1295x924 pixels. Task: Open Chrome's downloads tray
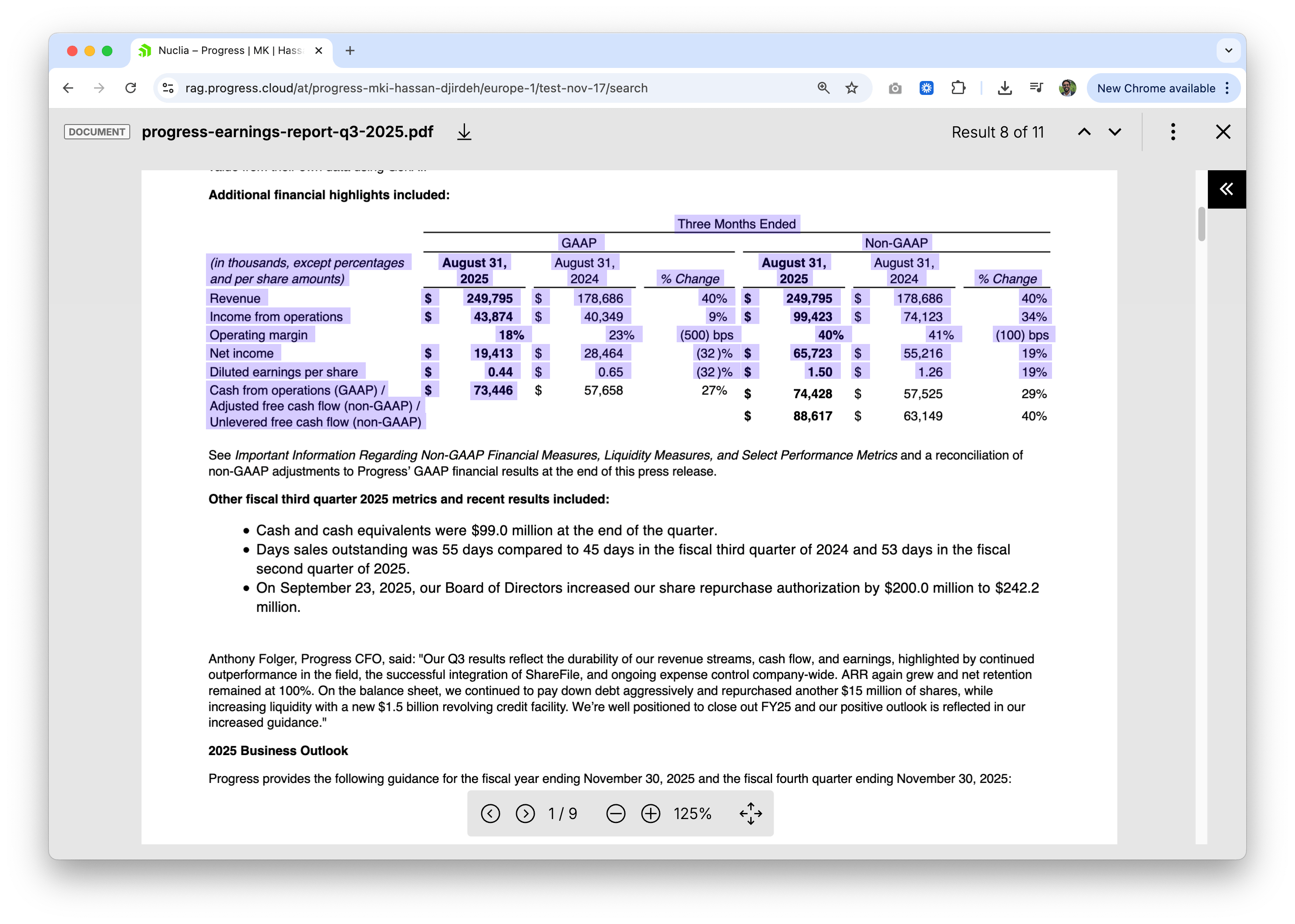(x=1005, y=88)
